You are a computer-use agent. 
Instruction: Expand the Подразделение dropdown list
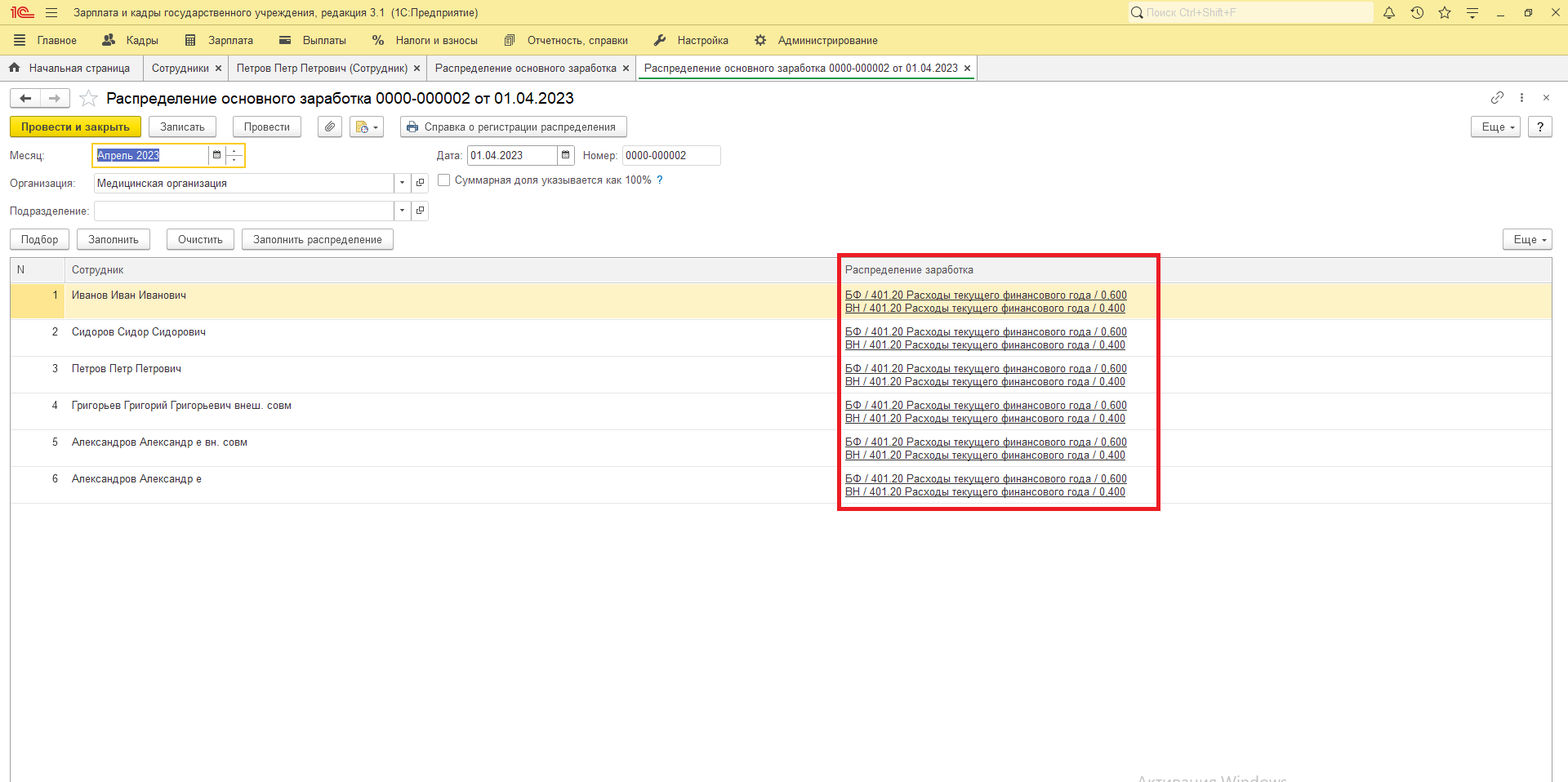point(402,211)
